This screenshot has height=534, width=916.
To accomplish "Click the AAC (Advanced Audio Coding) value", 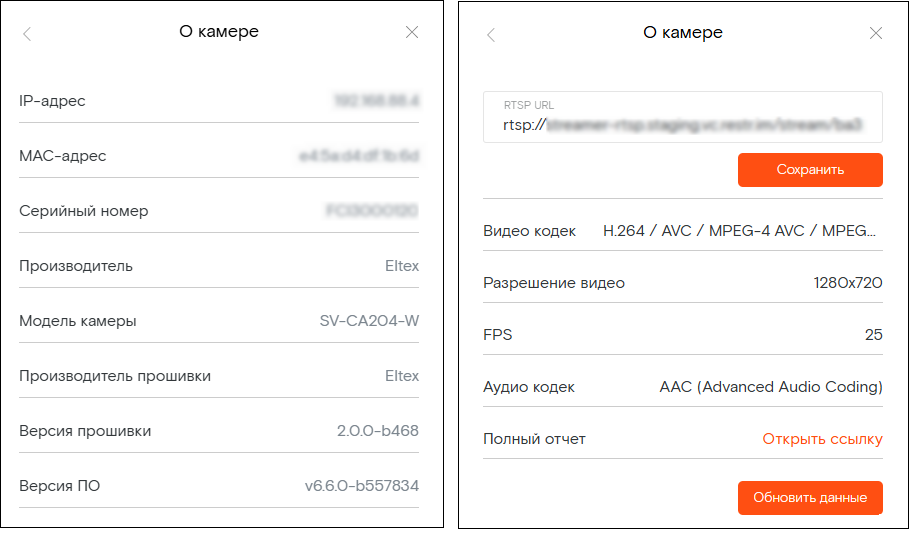I will pyautogui.click(x=771, y=387).
